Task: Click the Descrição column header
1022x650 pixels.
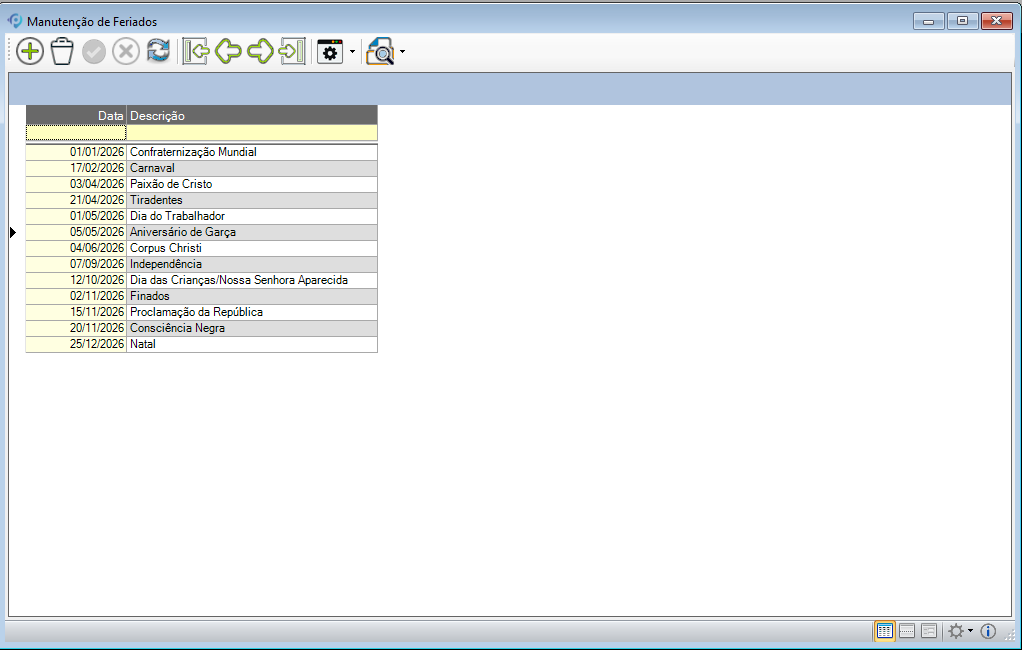Action: [x=252, y=116]
